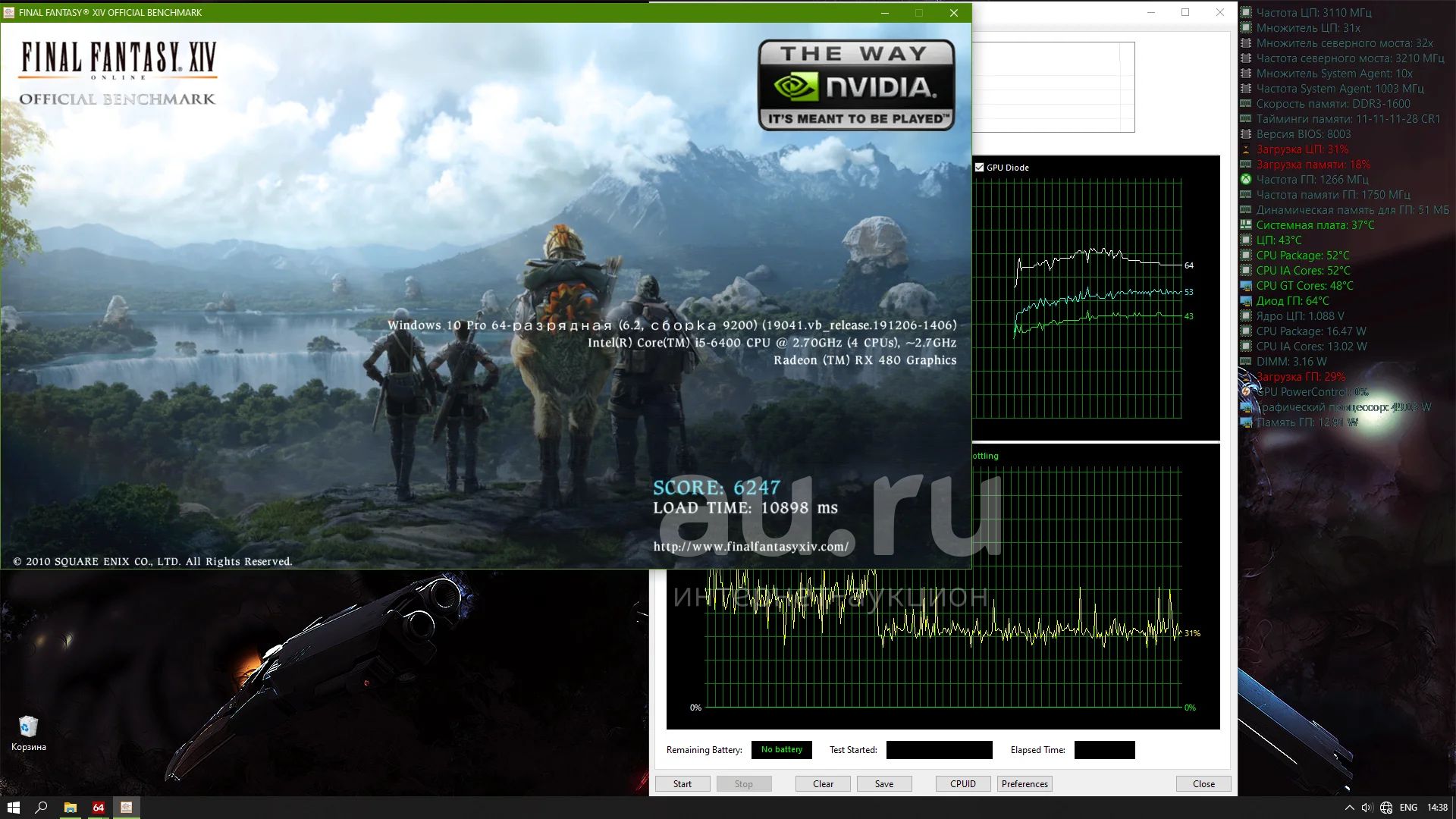Image resolution: width=1456 pixels, height=819 pixels.
Task: Click the finalfantasyxiv.com website link
Action: [751, 547]
